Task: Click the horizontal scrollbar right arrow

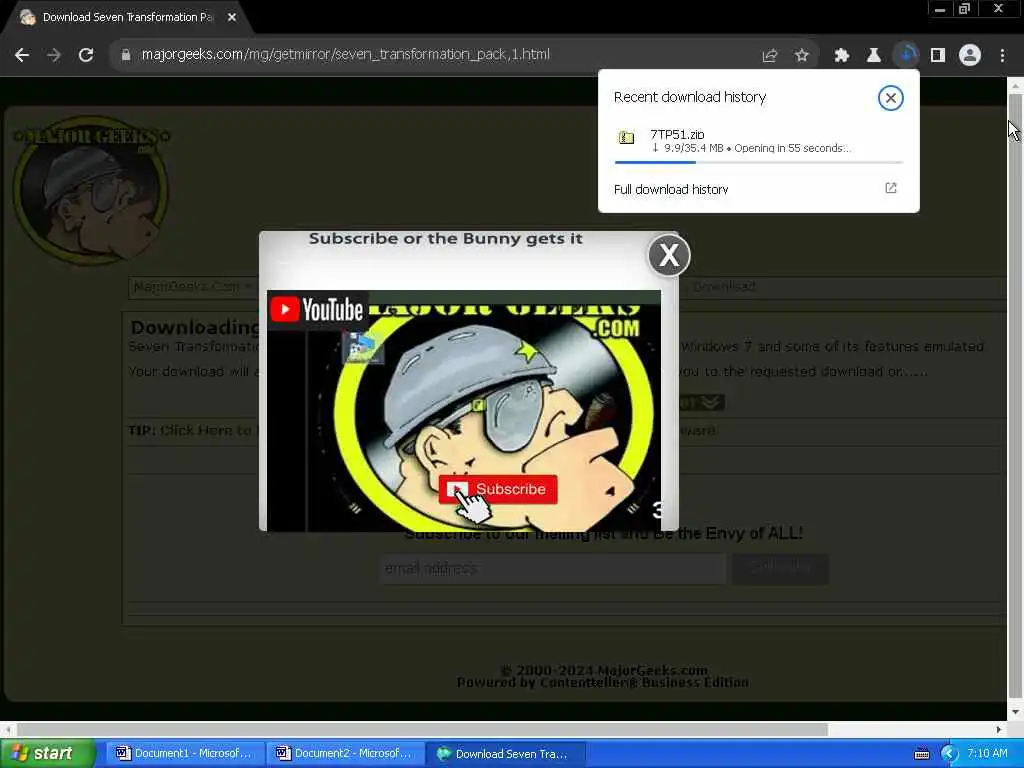Action: (999, 729)
